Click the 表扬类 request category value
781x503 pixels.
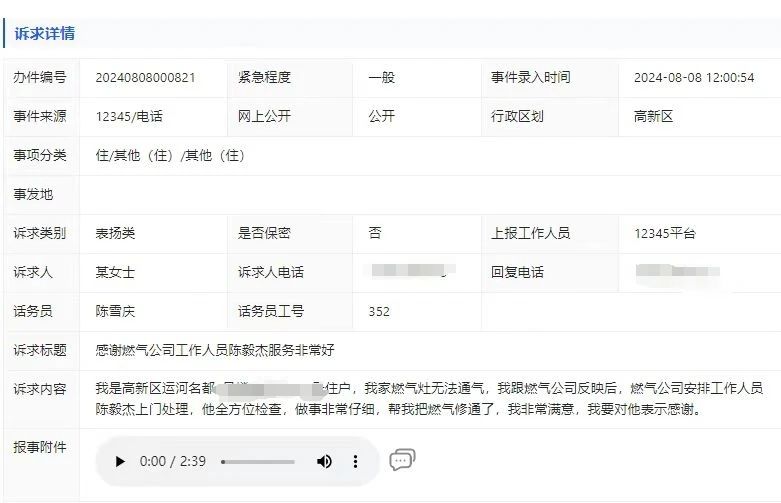pos(115,233)
